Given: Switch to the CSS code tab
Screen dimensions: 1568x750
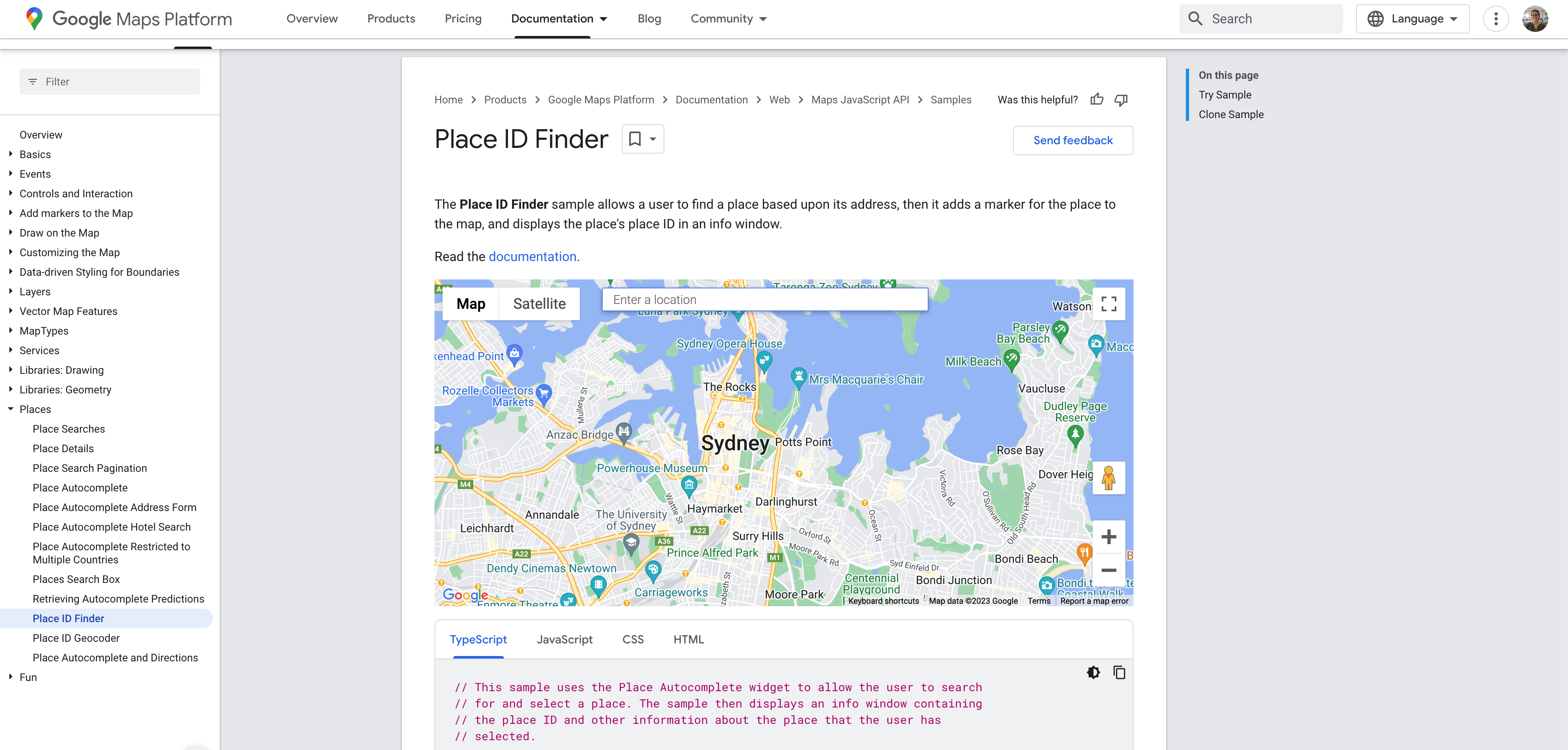Looking at the screenshot, I should point(633,640).
